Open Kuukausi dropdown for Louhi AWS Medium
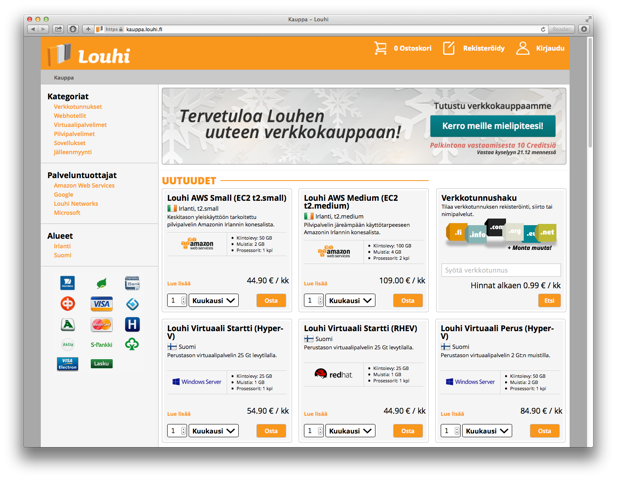 [x=350, y=301]
